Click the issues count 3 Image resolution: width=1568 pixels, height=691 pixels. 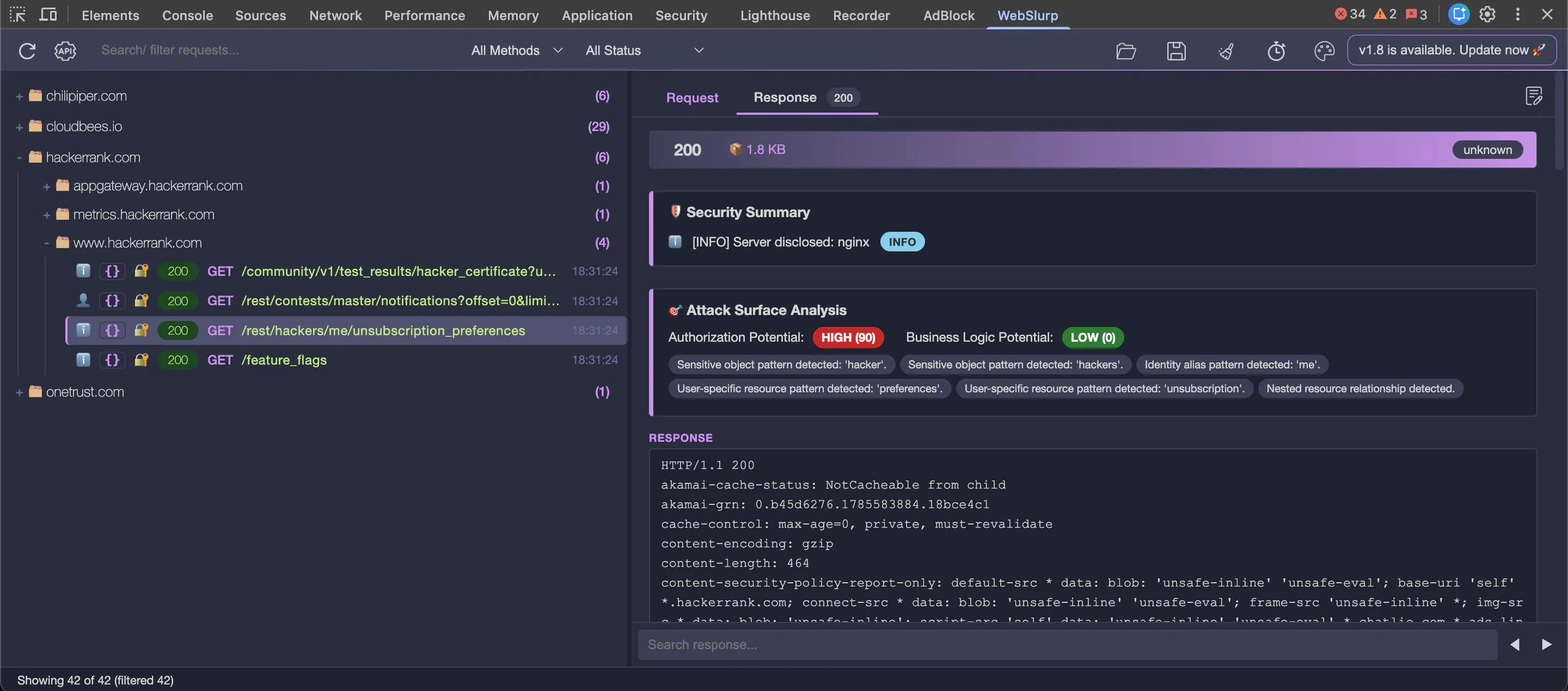[x=1416, y=15]
